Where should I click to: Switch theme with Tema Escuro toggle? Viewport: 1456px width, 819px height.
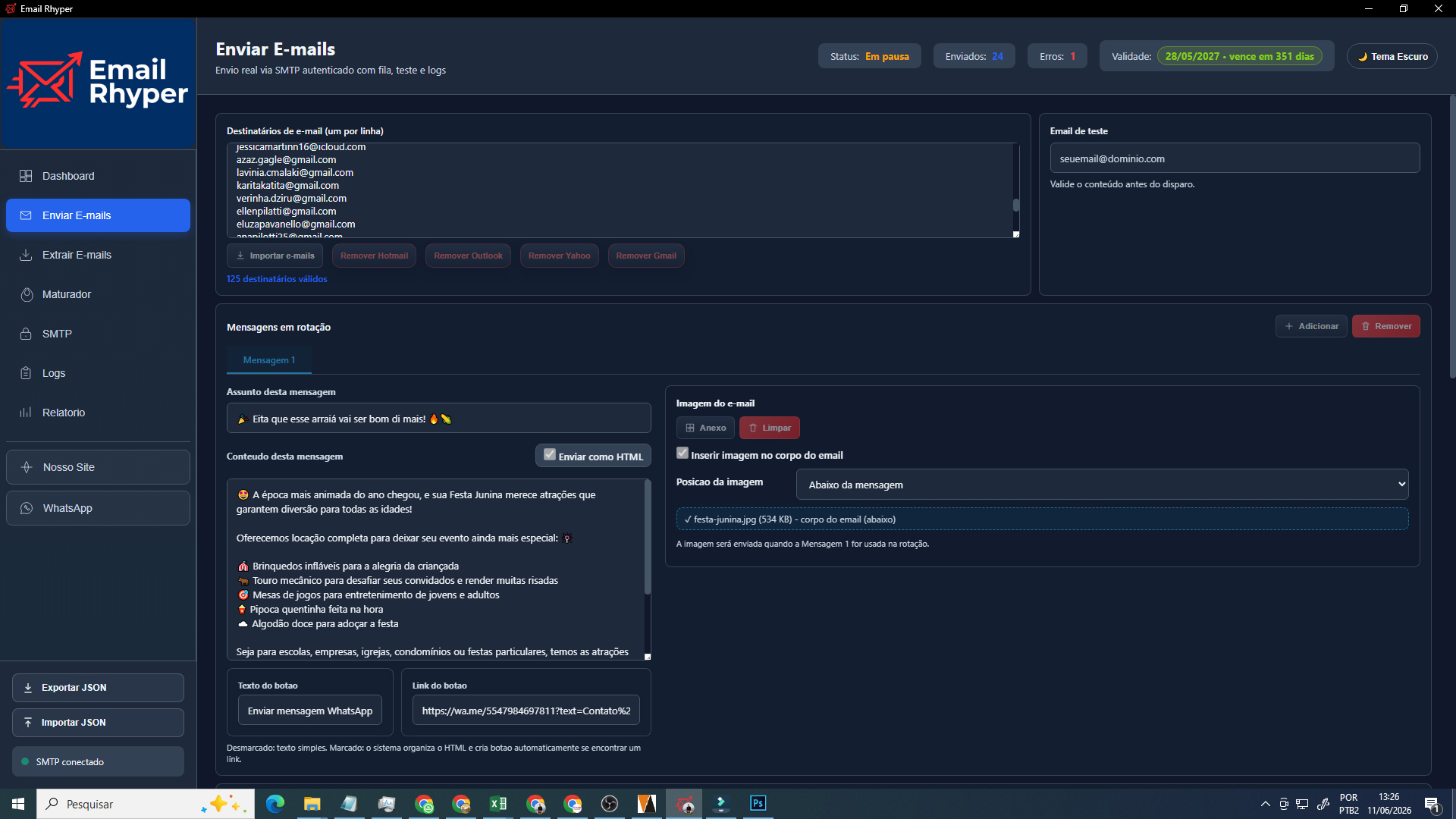pyautogui.click(x=1392, y=56)
